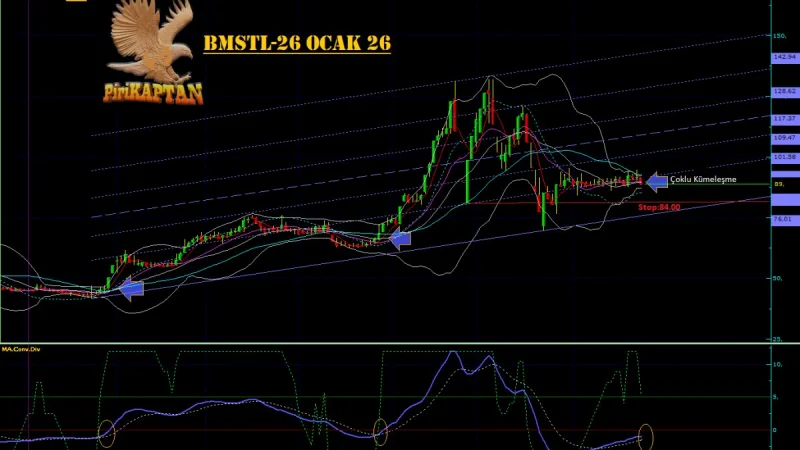Click the MA.Conv.Div indicator label
This screenshot has width=800, height=450.
tap(21, 349)
